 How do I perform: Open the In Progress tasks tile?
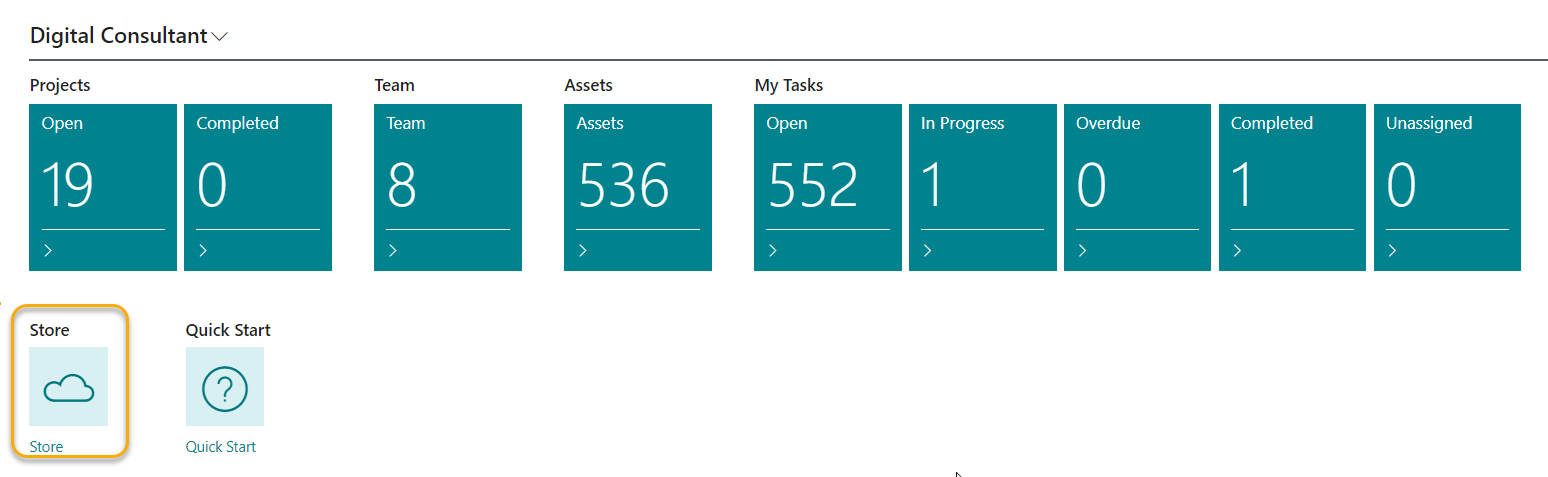point(983,187)
